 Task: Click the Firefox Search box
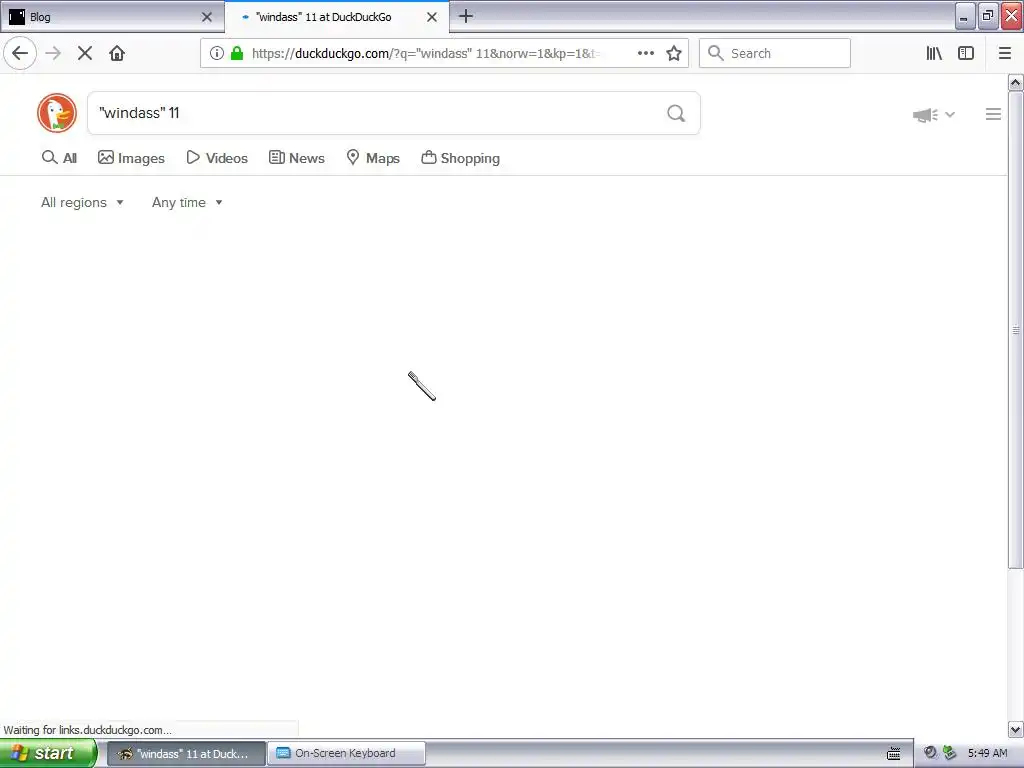click(775, 53)
